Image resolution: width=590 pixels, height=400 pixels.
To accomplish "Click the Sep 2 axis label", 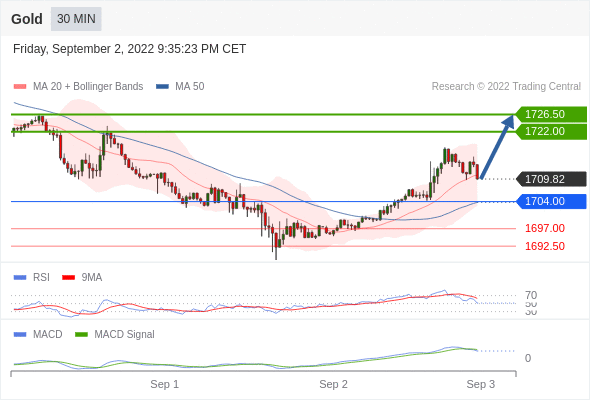I will tap(333, 384).
